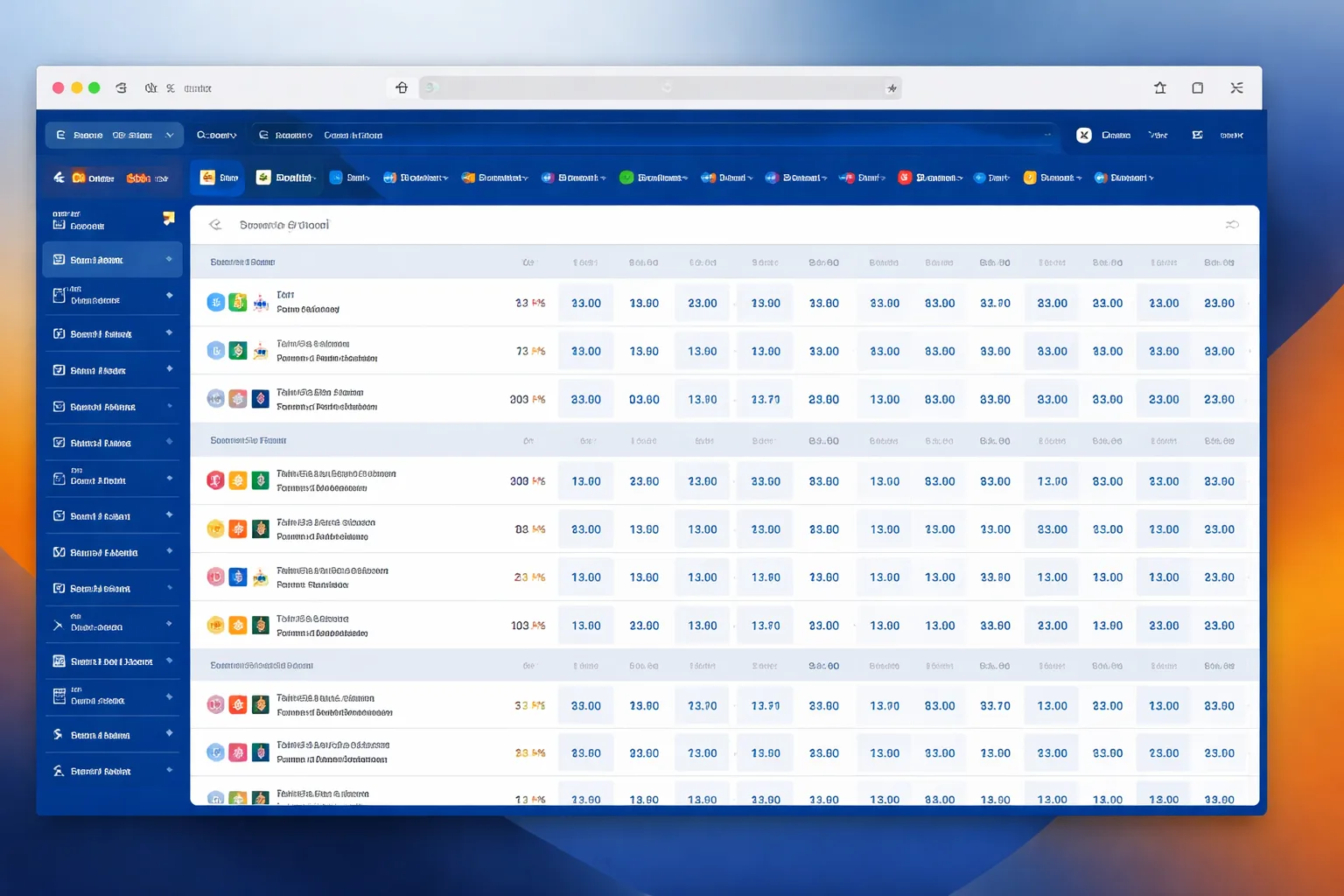Open the category tab with the red square icon
1344x896 pixels.
(929, 178)
